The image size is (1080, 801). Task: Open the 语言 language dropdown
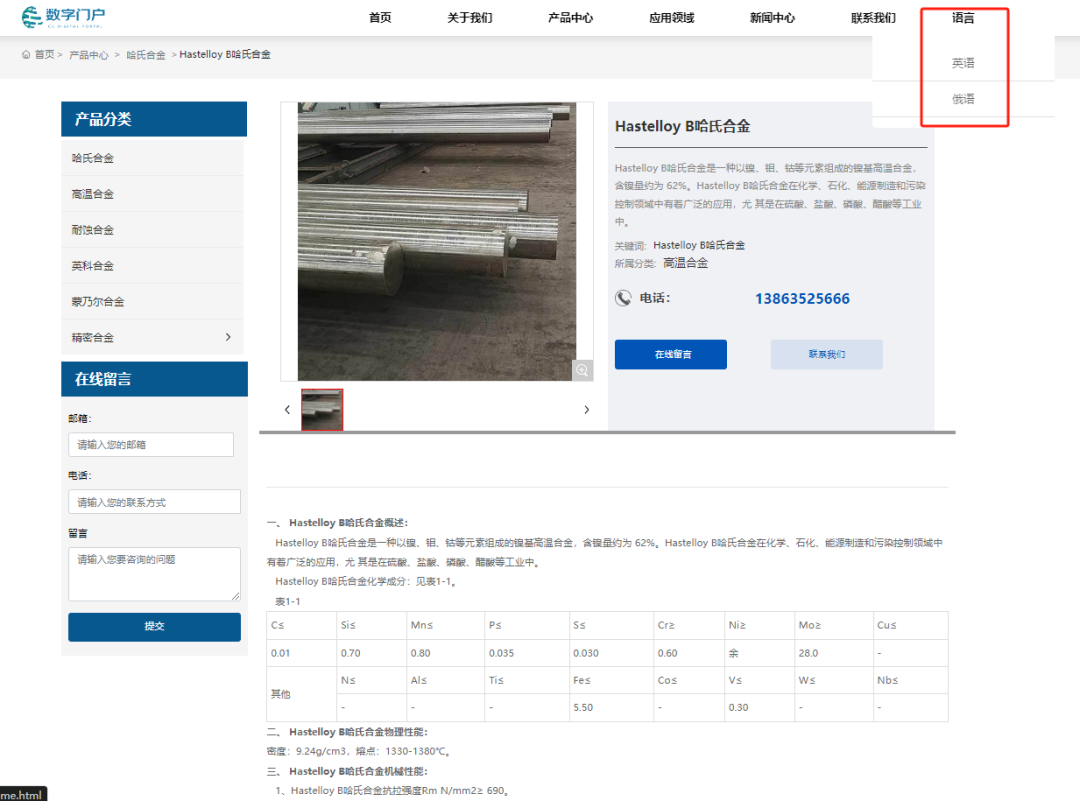963,18
